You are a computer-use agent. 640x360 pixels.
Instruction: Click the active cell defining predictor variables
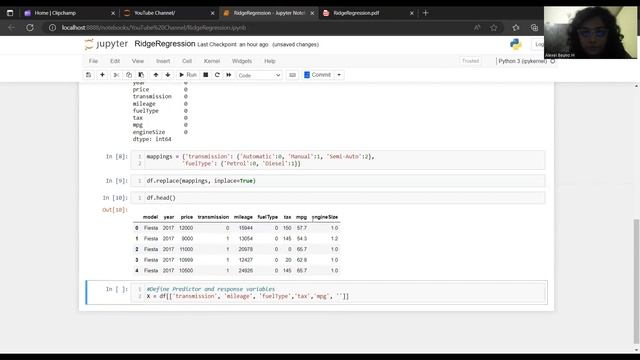point(338,293)
